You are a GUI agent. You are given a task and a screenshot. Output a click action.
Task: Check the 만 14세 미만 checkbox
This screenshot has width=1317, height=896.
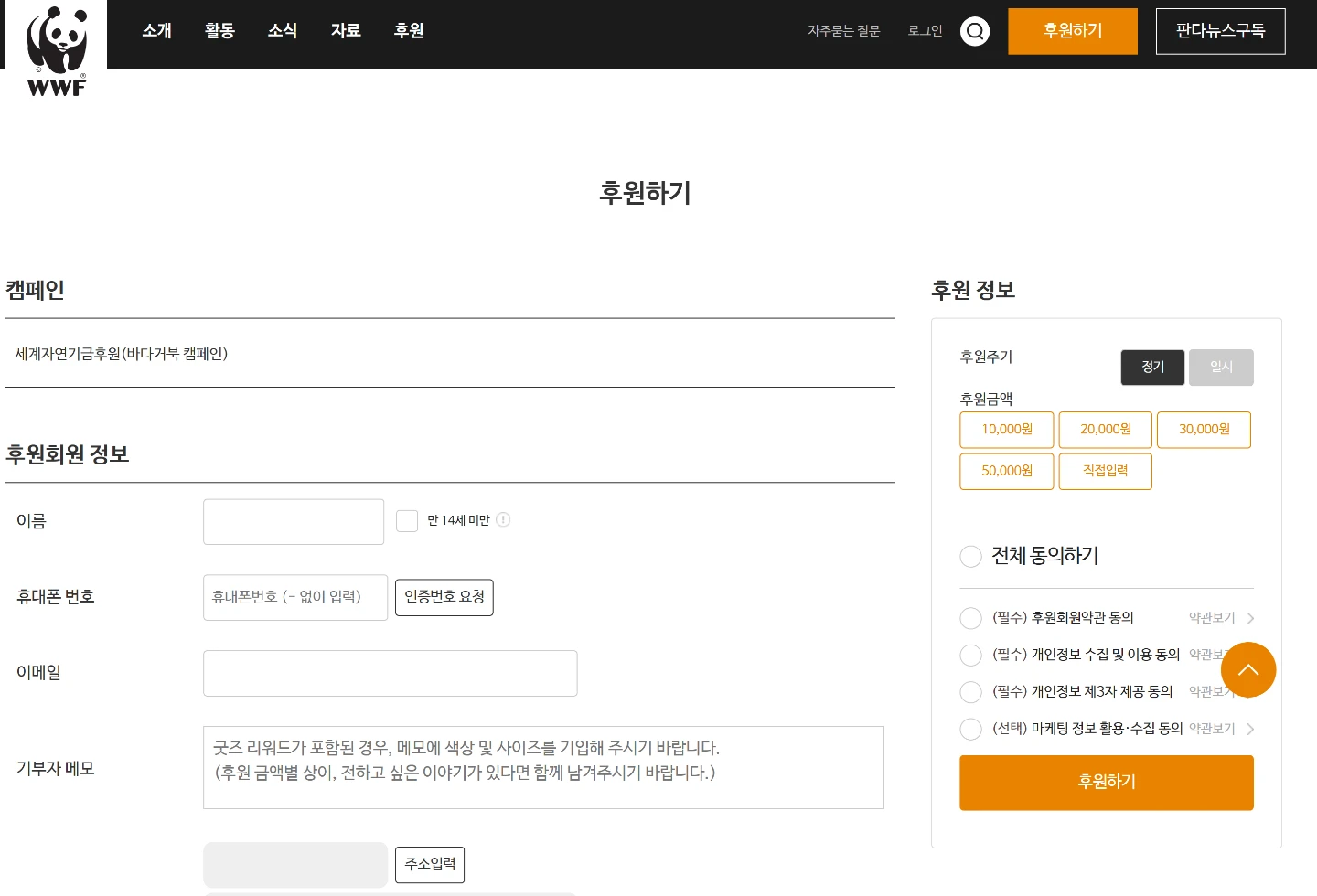tap(407, 520)
